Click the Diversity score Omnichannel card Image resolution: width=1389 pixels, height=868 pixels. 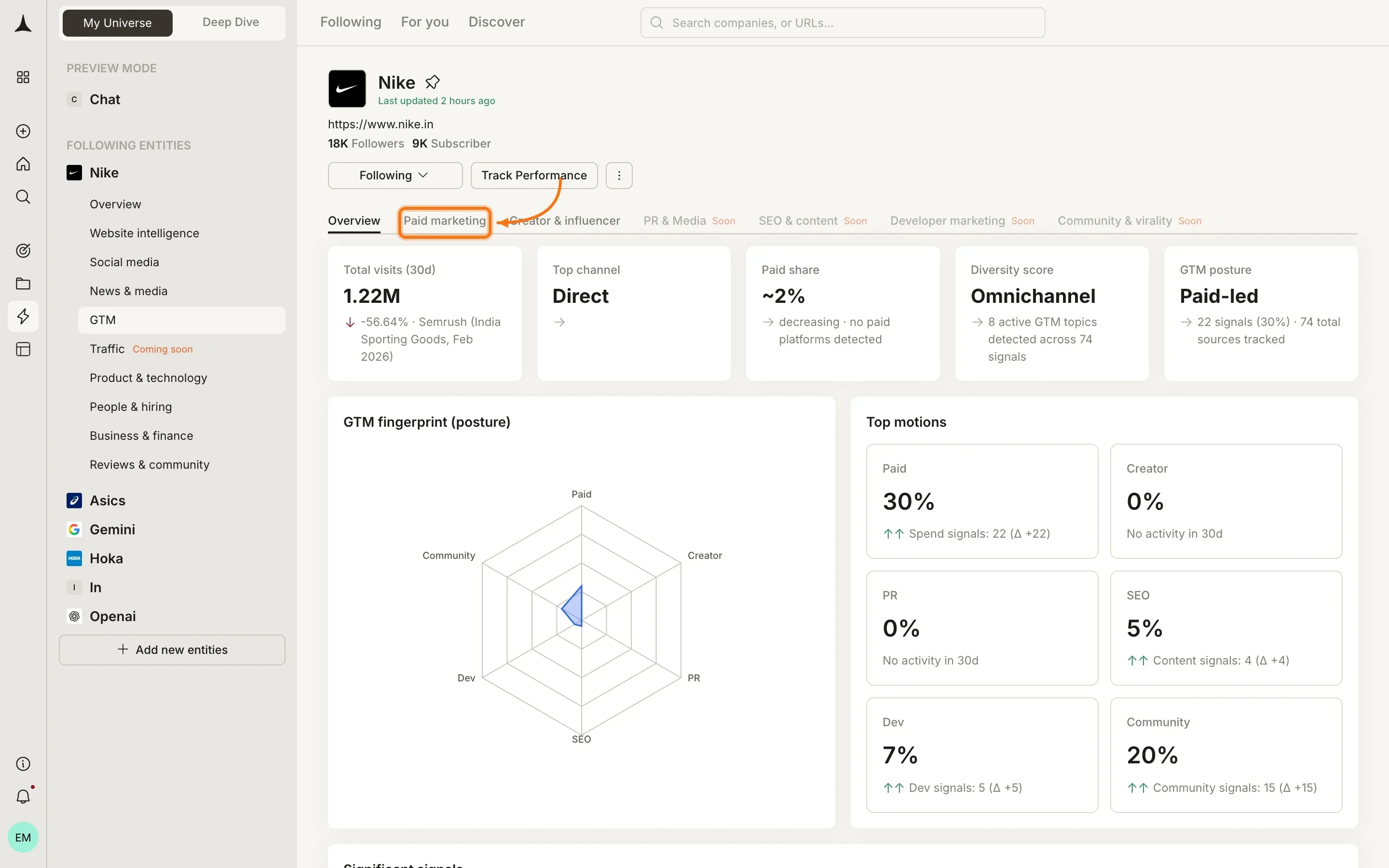point(1051,313)
